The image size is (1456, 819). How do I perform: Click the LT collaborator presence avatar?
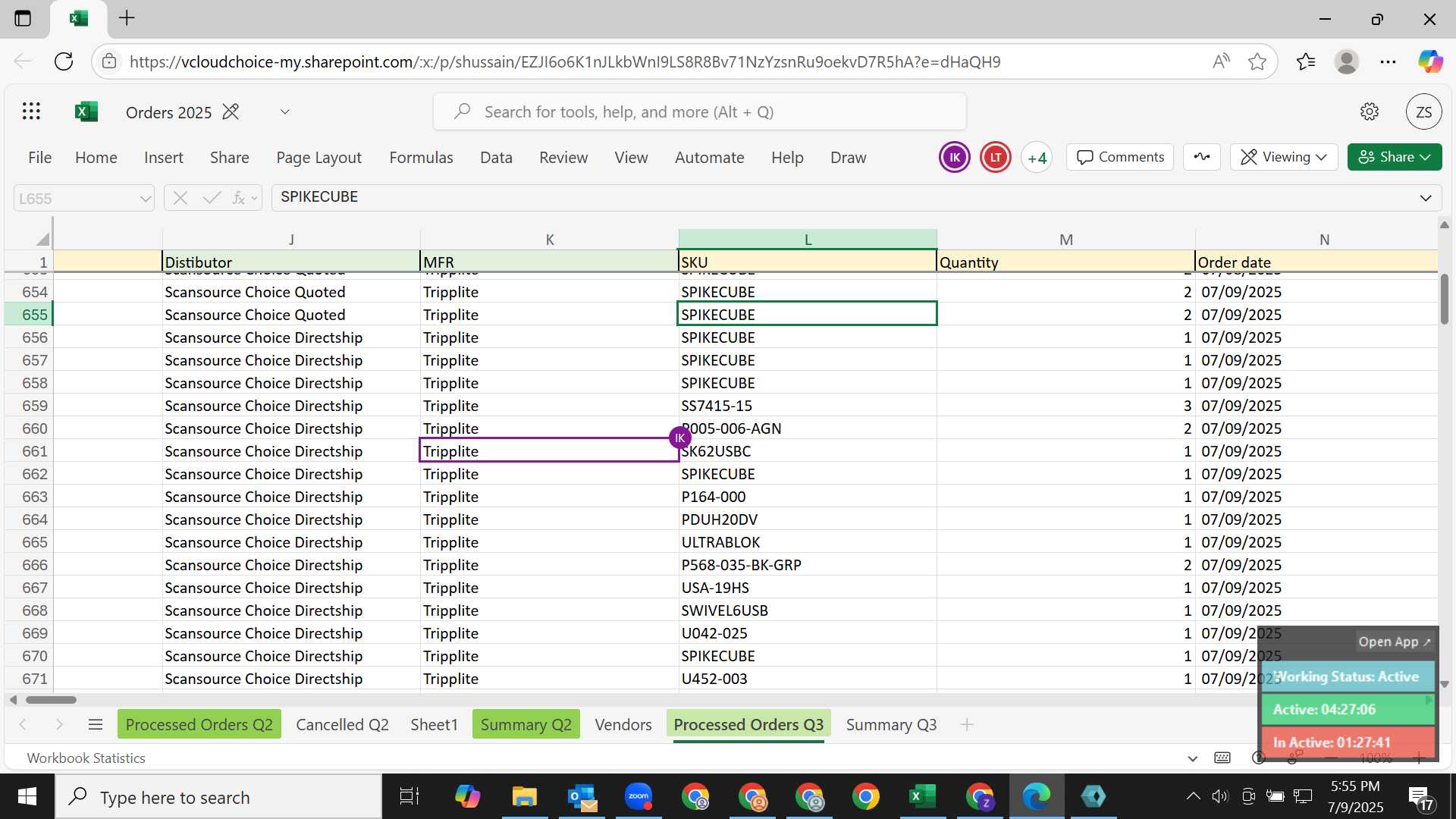pos(995,157)
